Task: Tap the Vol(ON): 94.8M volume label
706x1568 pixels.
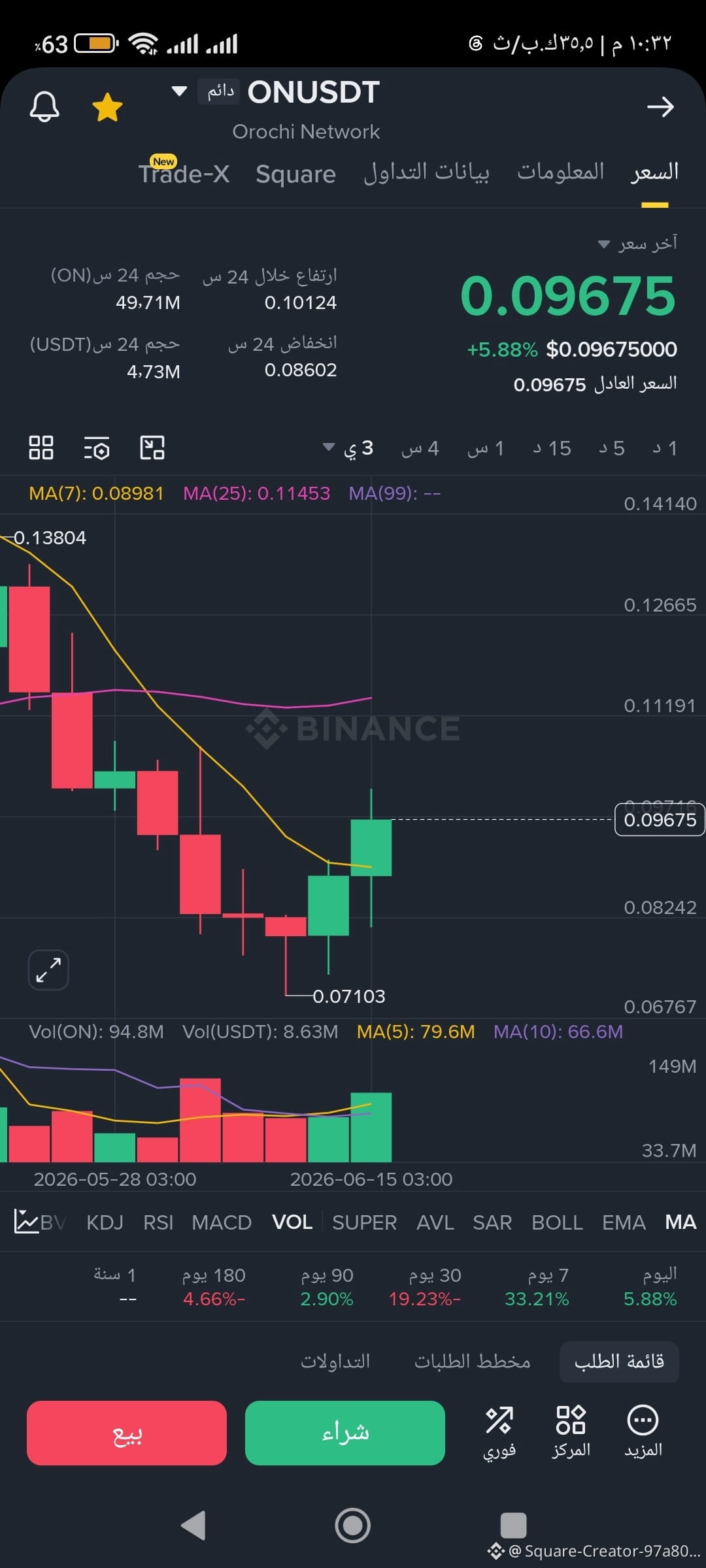Action: pyautogui.click(x=96, y=1032)
